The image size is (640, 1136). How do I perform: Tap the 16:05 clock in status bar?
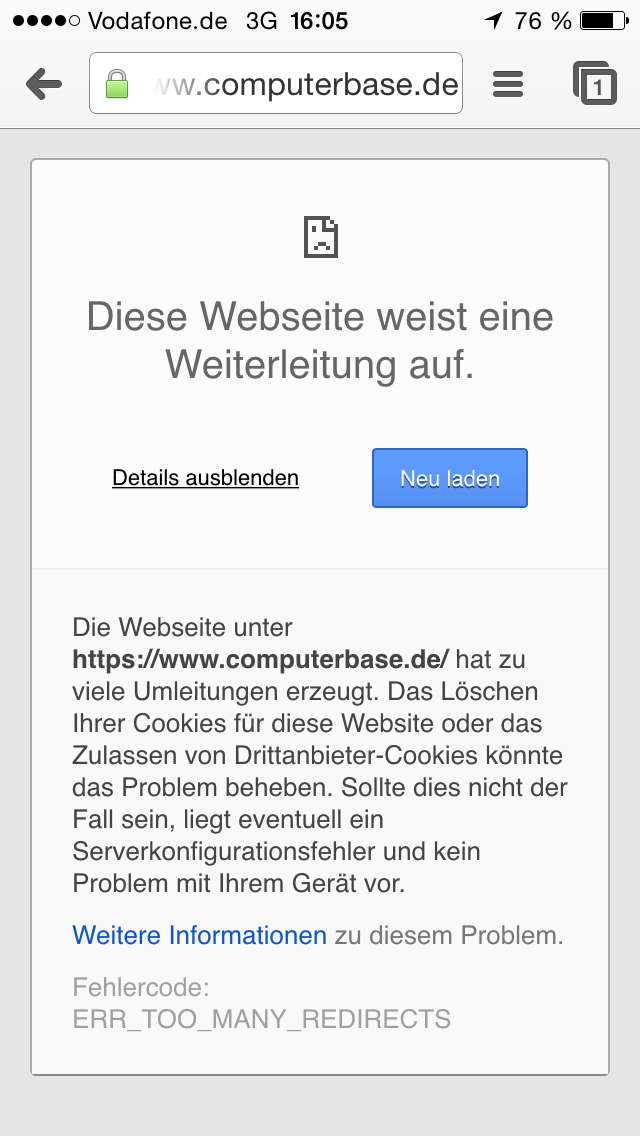319,21
